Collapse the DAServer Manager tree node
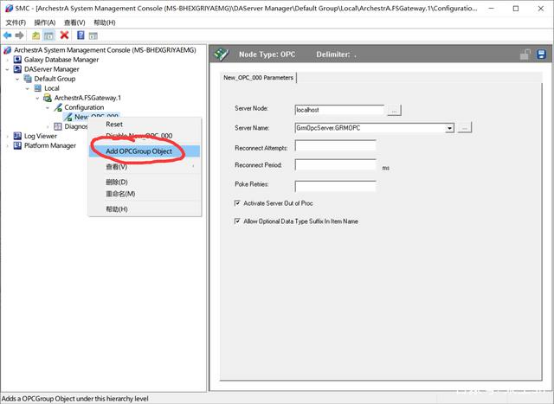Image resolution: width=554 pixels, height=404 pixels. coord(7,69)
